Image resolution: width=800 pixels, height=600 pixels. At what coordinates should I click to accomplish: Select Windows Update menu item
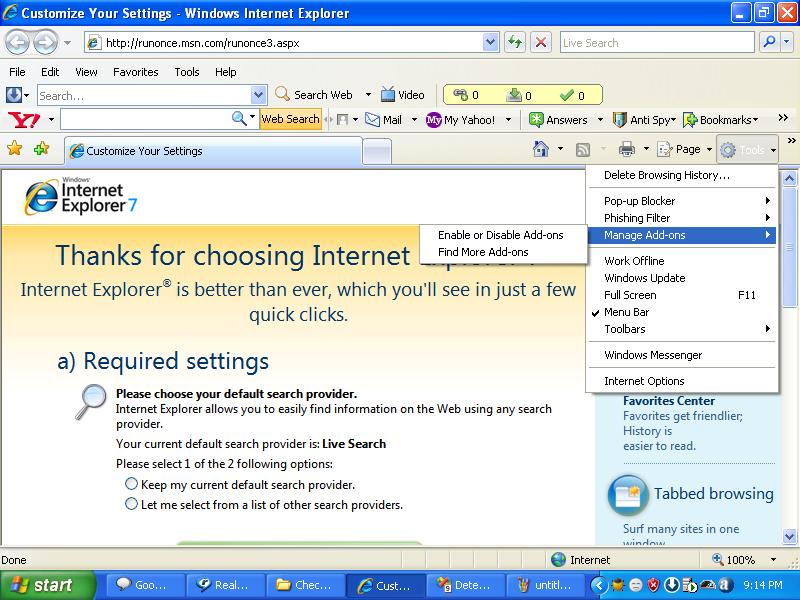682,278
